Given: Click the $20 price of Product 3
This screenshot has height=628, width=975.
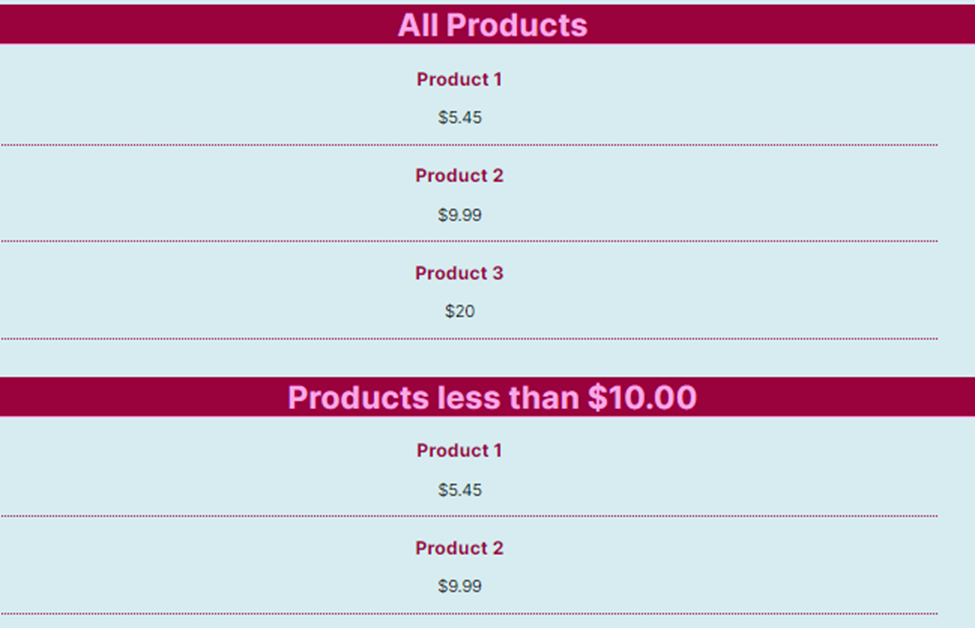Looking at the screenshot, I should 459,311.
